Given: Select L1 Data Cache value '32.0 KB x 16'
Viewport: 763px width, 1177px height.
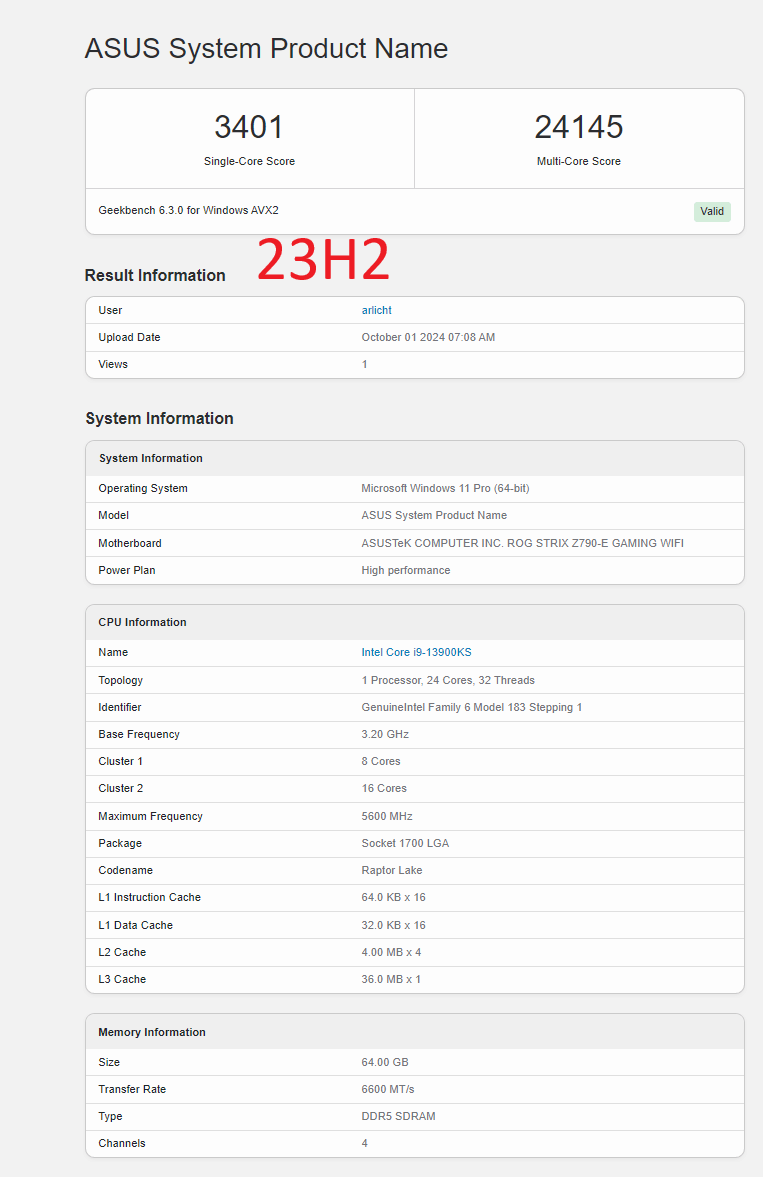Looking at the screenshot, I should (x=394, y=925).
